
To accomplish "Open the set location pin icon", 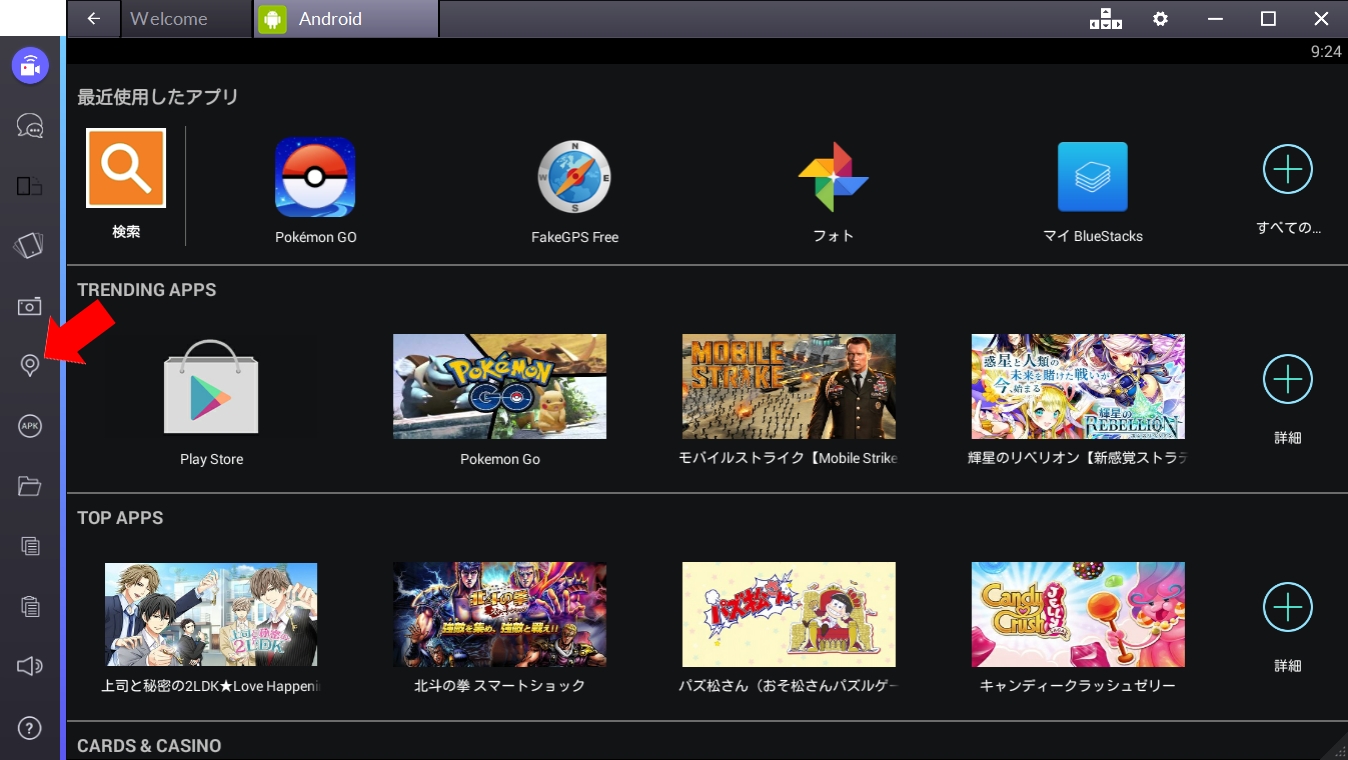I will pos(30,366).
